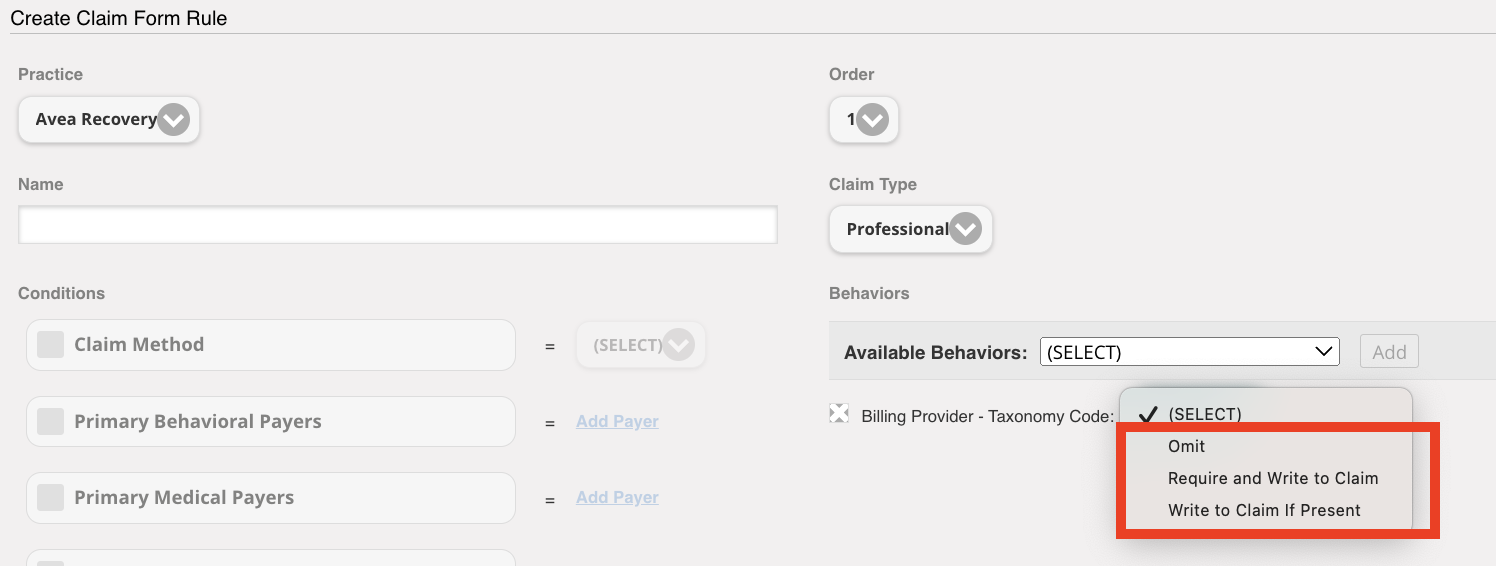
Task: Click Add Payer for Primary Medical Payers
Action: point(617,498)
